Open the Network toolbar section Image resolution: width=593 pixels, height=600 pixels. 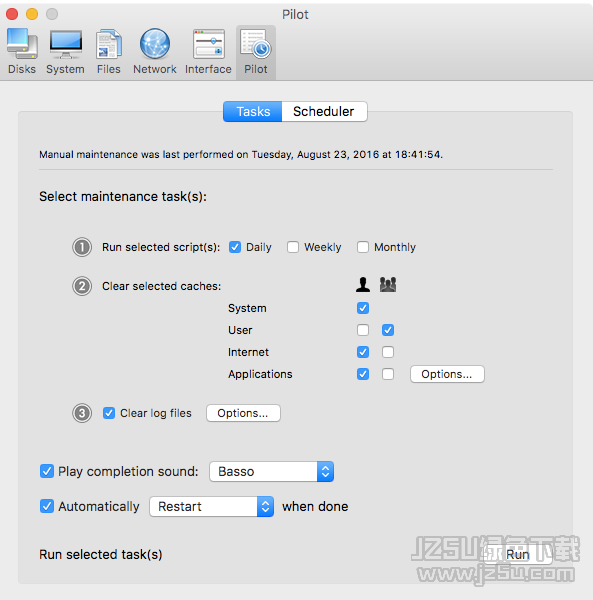(155, 52)
